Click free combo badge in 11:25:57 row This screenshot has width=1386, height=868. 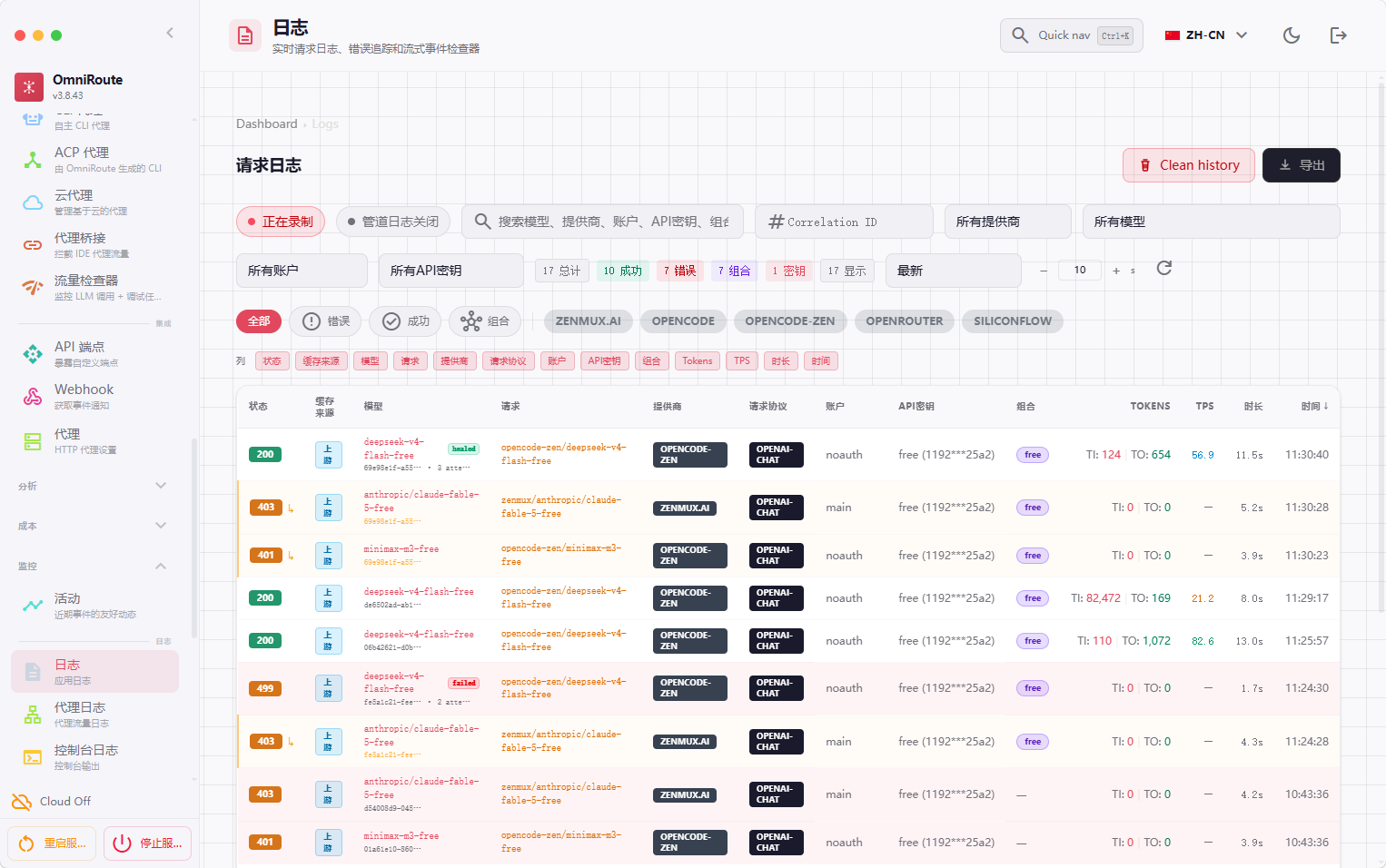coord(1033,641)
